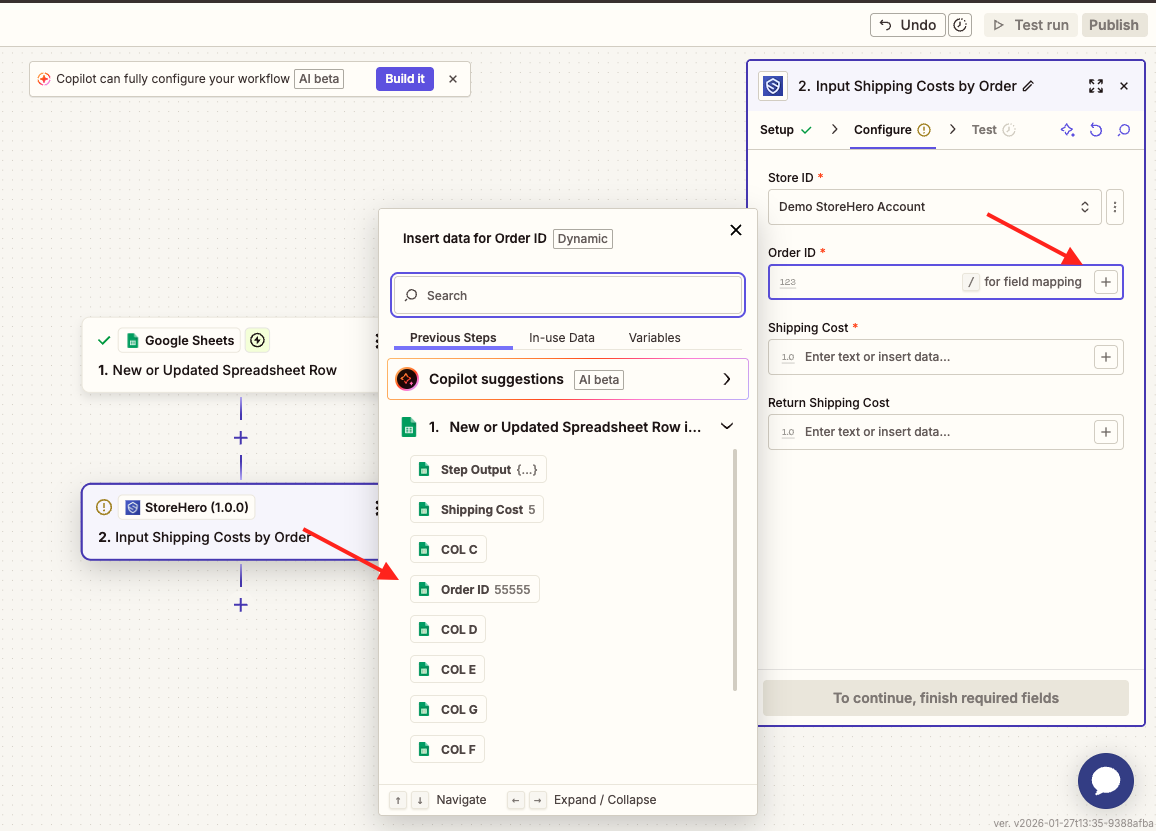Viewport: 1156px width, 831px height.
Task: Click the Search field in insert data popup
Action: [x=567, y=296]
